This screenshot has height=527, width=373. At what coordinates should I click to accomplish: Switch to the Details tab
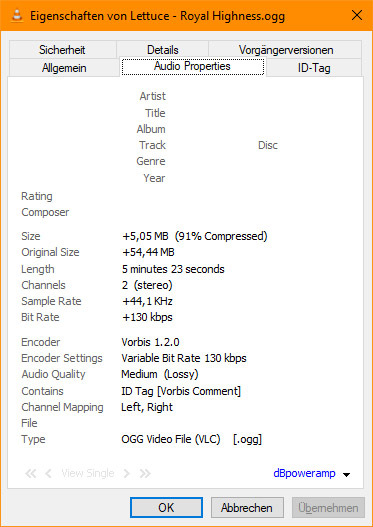163,50
